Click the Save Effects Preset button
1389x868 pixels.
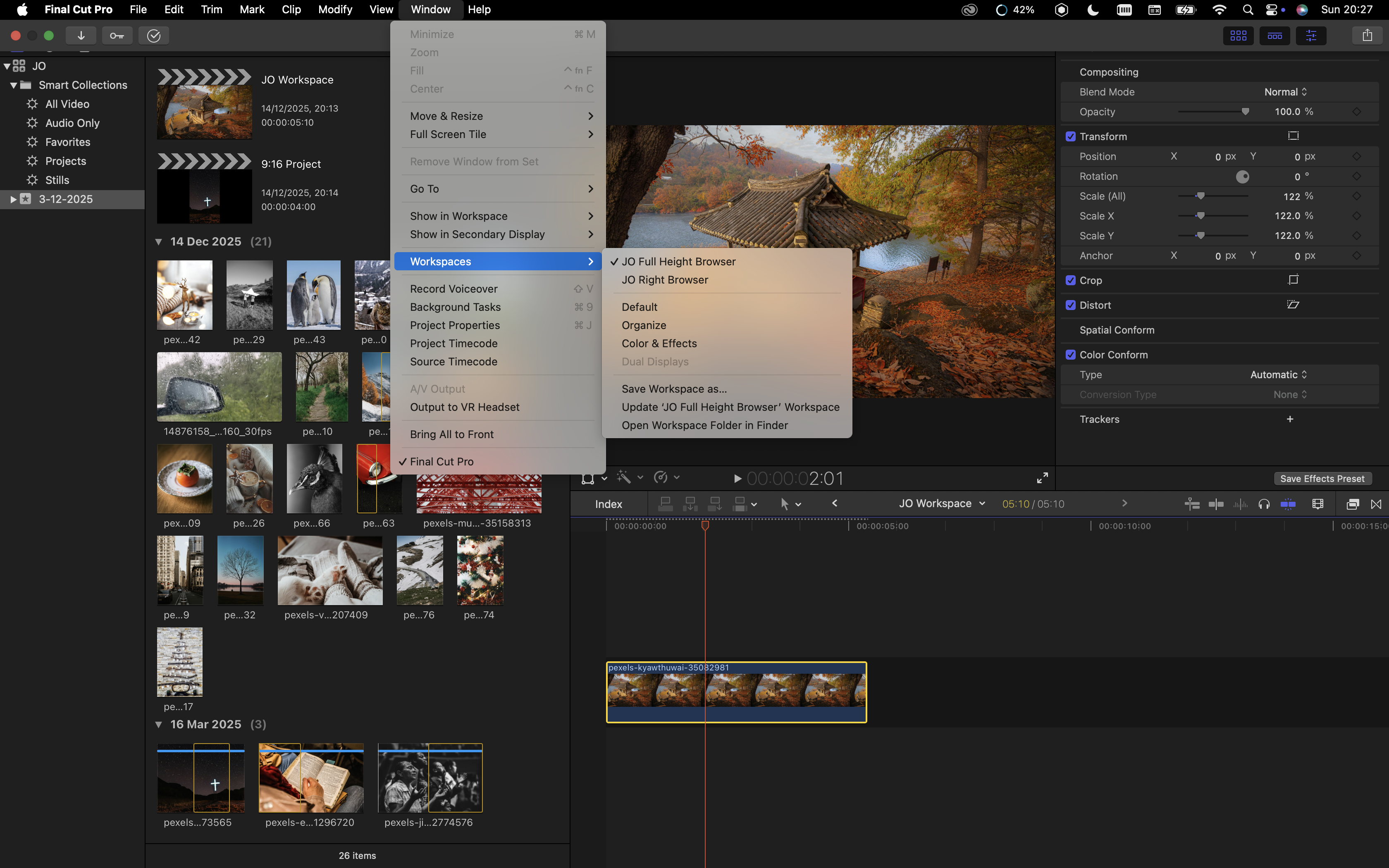(1322, 479)
